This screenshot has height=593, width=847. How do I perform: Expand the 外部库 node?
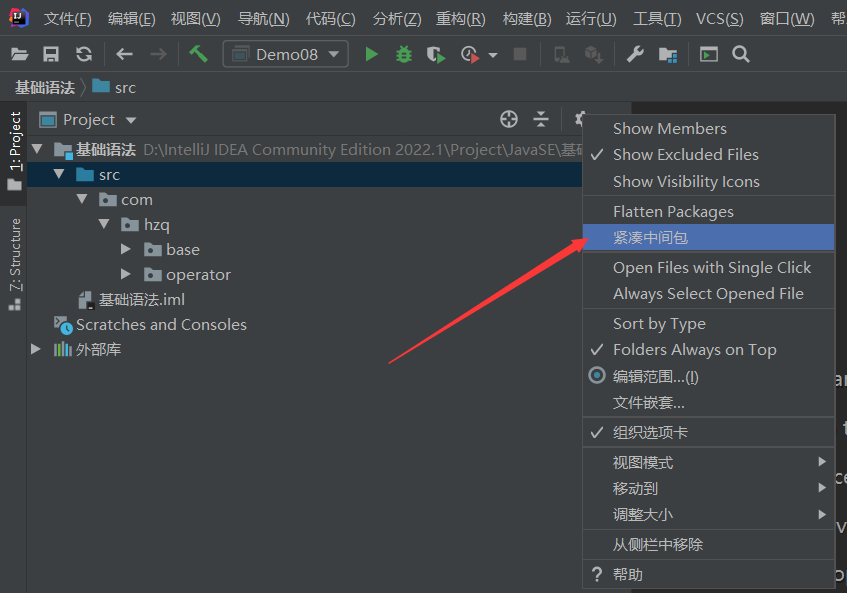[x=36, y=349]
